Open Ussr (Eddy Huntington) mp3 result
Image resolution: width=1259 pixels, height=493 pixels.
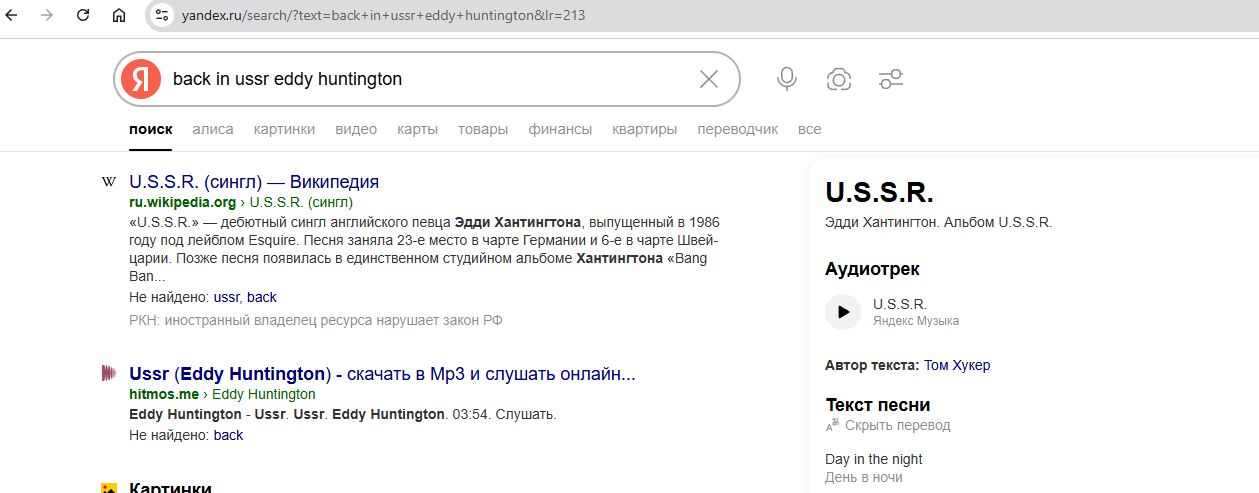click(382, 374)
